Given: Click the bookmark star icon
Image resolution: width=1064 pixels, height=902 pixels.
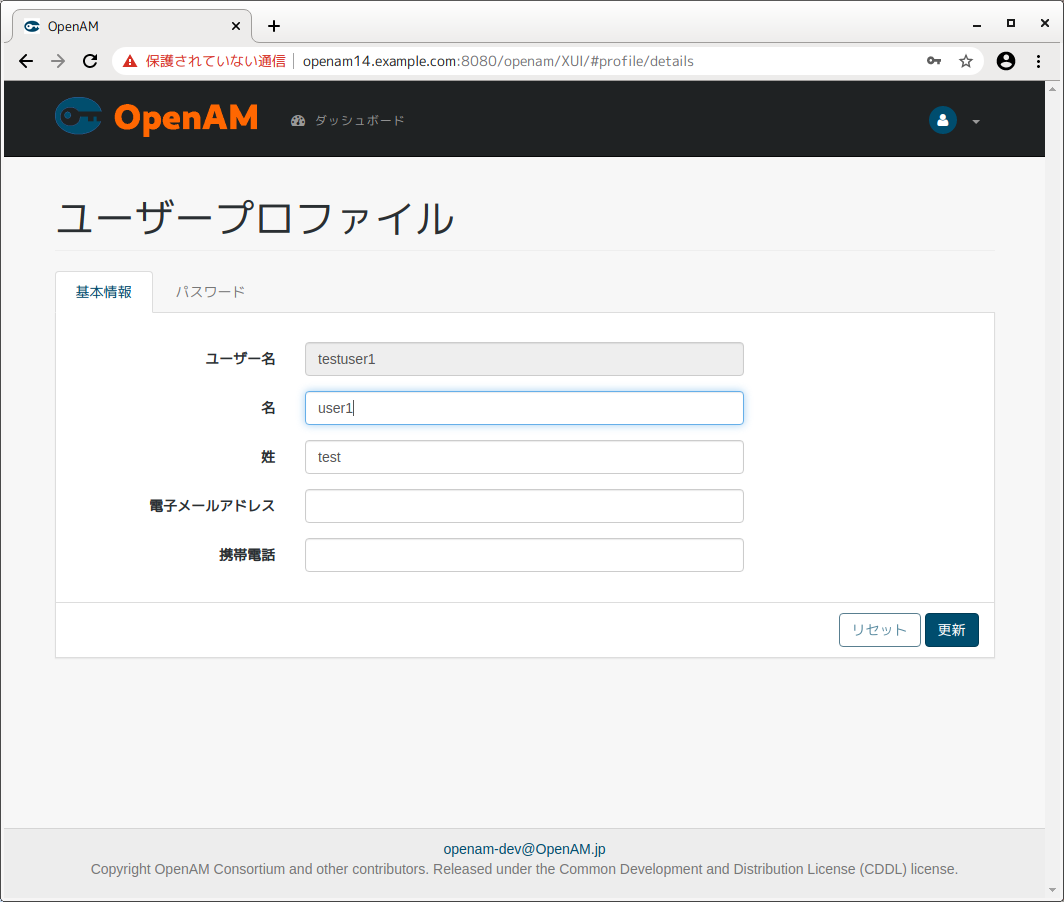Looking at the screenshot, I should coord(966,61).
